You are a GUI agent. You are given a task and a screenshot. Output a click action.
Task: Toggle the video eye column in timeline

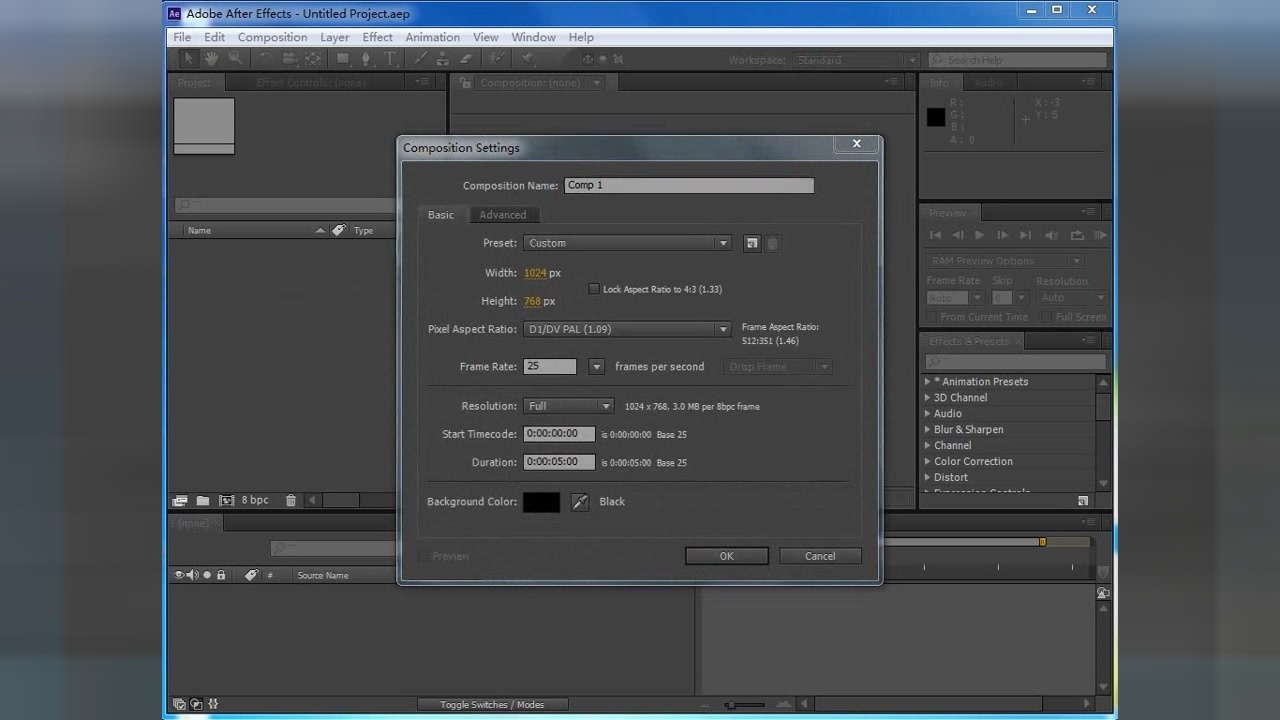pyautogui.click(x=180, y=575)
